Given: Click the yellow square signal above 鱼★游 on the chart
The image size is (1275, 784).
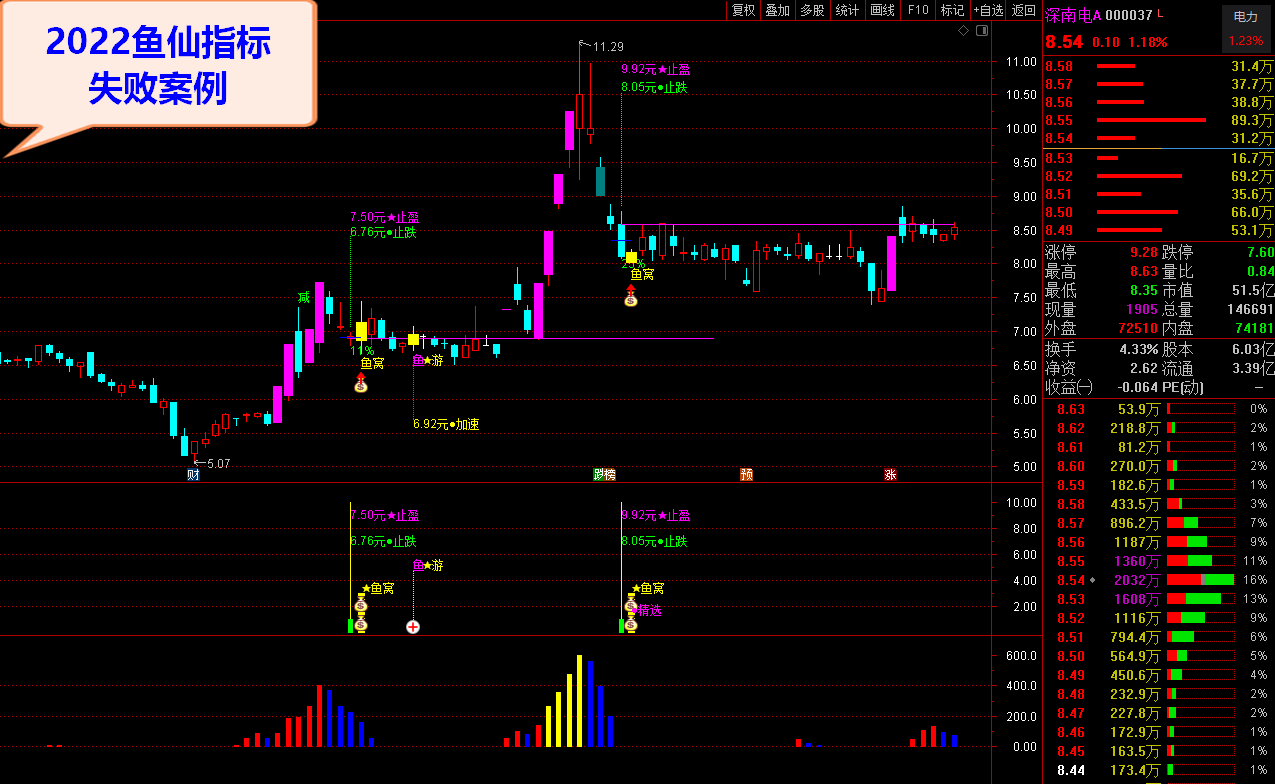Looking at the screenshot, I should (413, 340).
